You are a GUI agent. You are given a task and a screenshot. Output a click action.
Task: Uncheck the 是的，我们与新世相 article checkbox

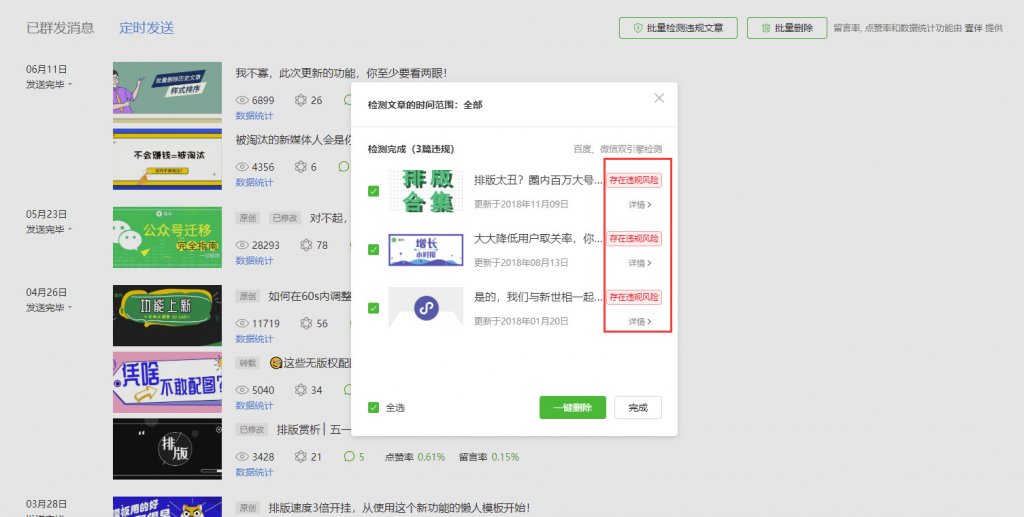(374, 308)
